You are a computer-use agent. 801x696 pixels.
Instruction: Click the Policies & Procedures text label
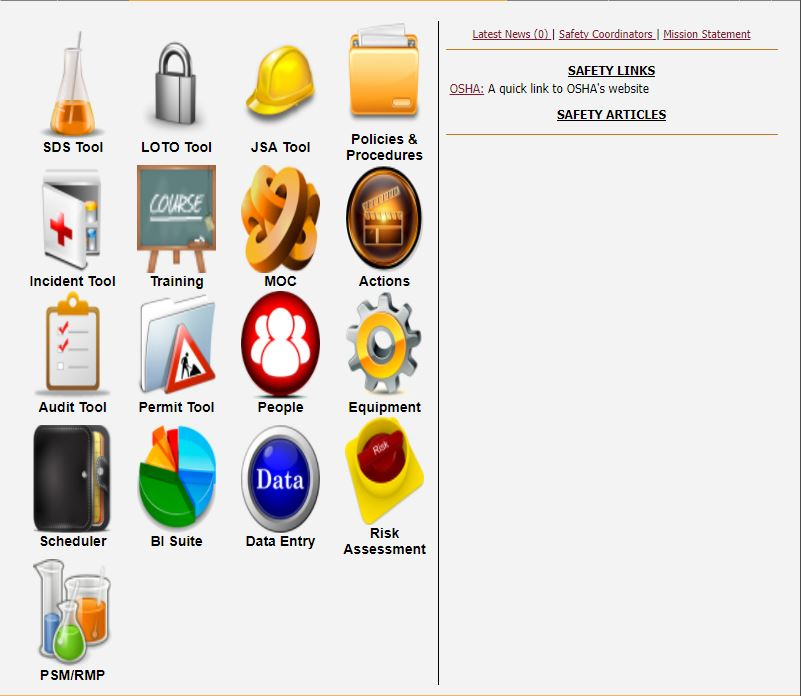(384, 147)
